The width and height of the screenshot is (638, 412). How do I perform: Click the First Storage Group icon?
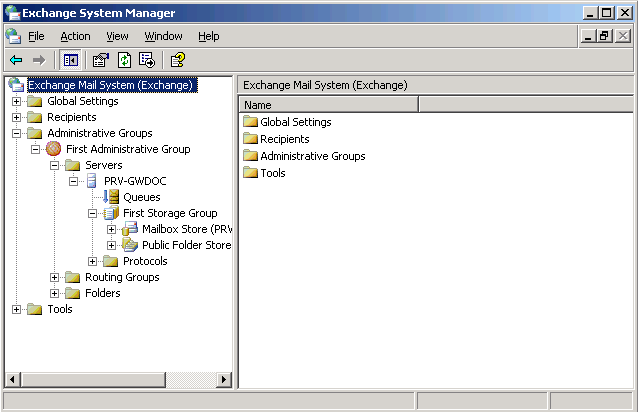click(111, 213)
